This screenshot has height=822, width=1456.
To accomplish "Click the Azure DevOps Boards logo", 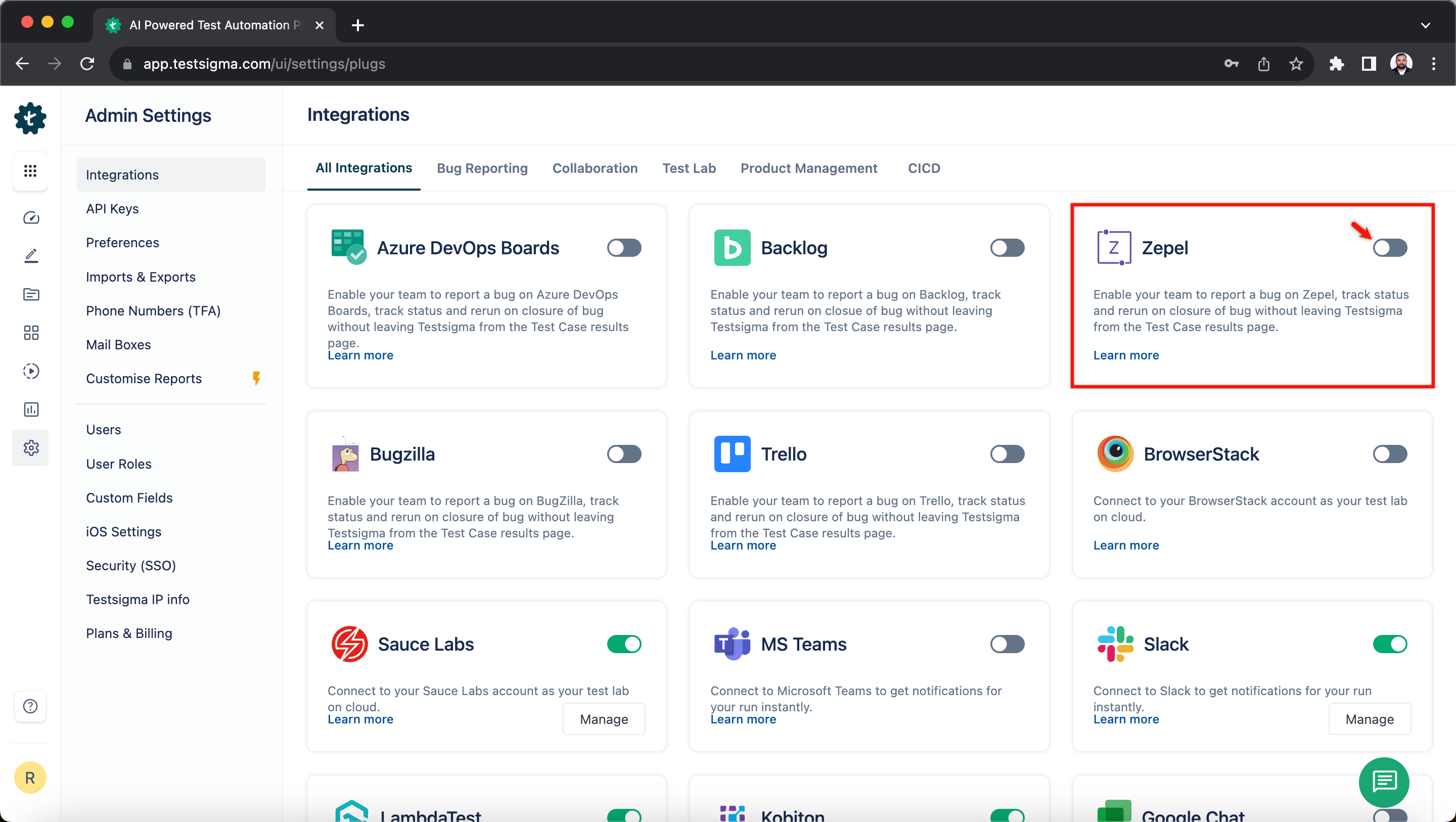I will tap(348, 247).
